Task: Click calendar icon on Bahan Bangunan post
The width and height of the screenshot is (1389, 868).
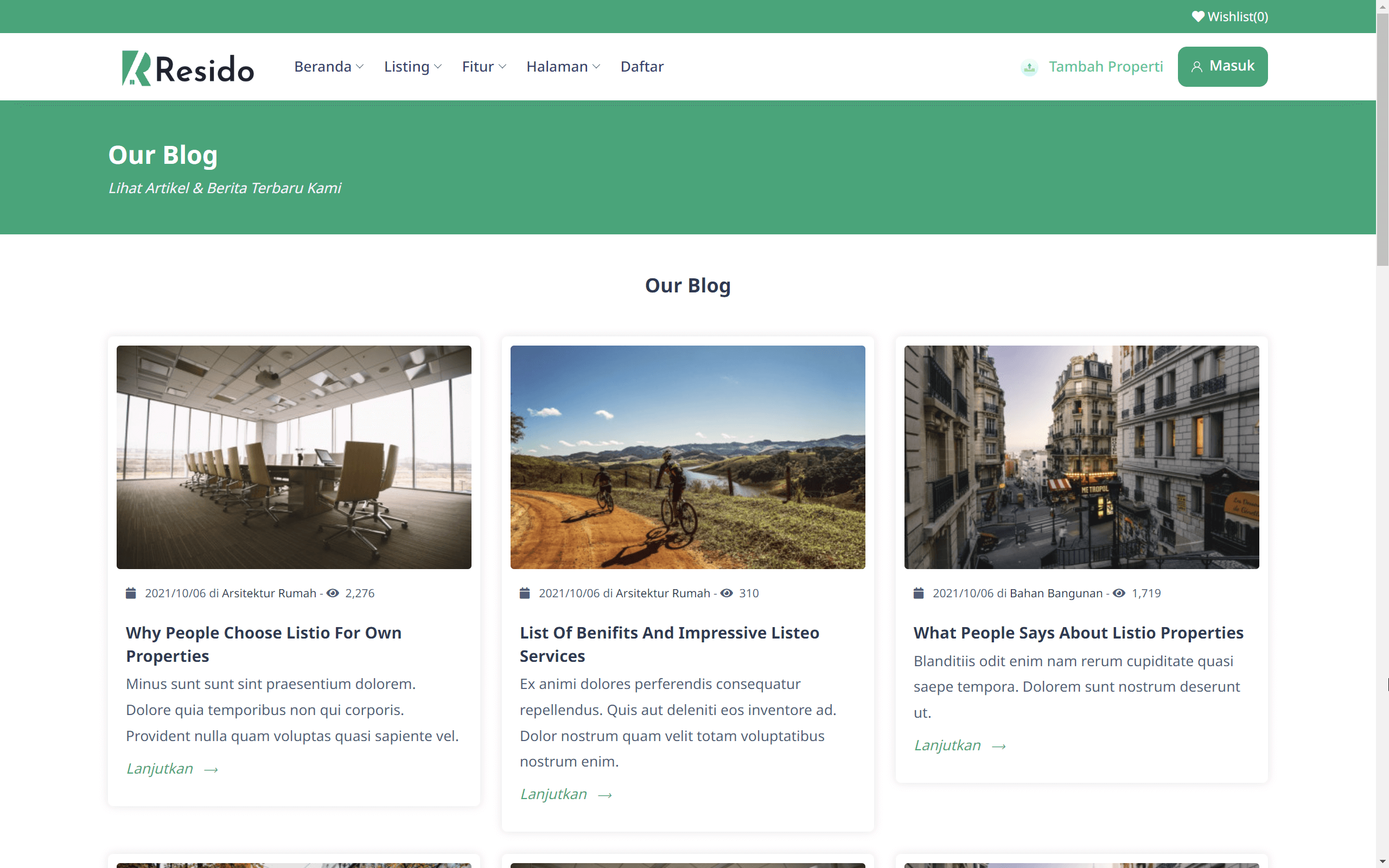Action: click(x=919, y=593)
